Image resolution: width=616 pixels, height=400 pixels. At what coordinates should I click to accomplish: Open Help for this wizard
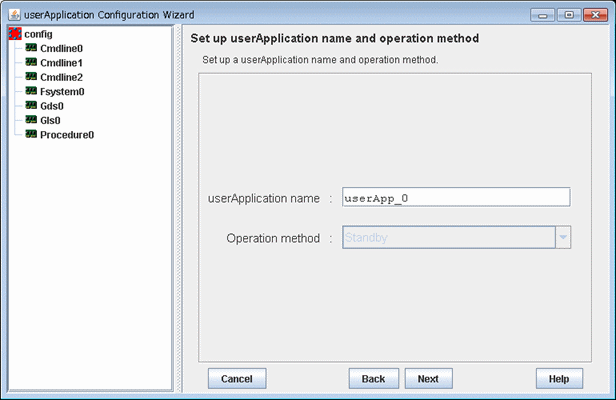pyautogui.click(x=559, y=378)
